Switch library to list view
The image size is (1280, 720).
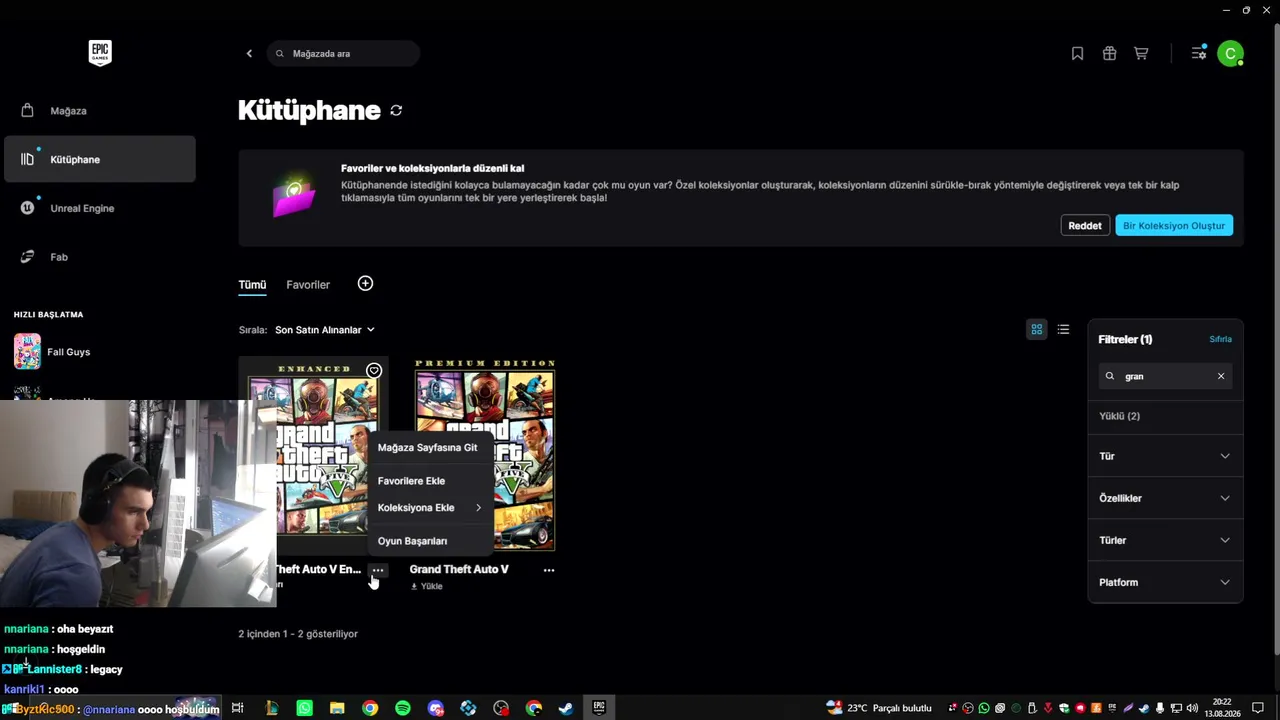tap(1063, 329)
